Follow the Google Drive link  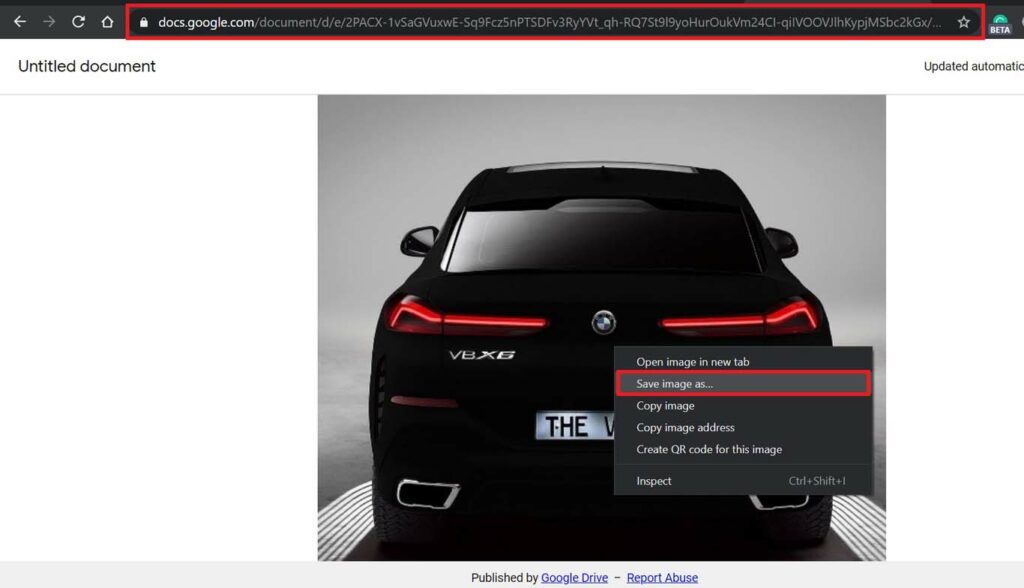click(x=574, y=578)
